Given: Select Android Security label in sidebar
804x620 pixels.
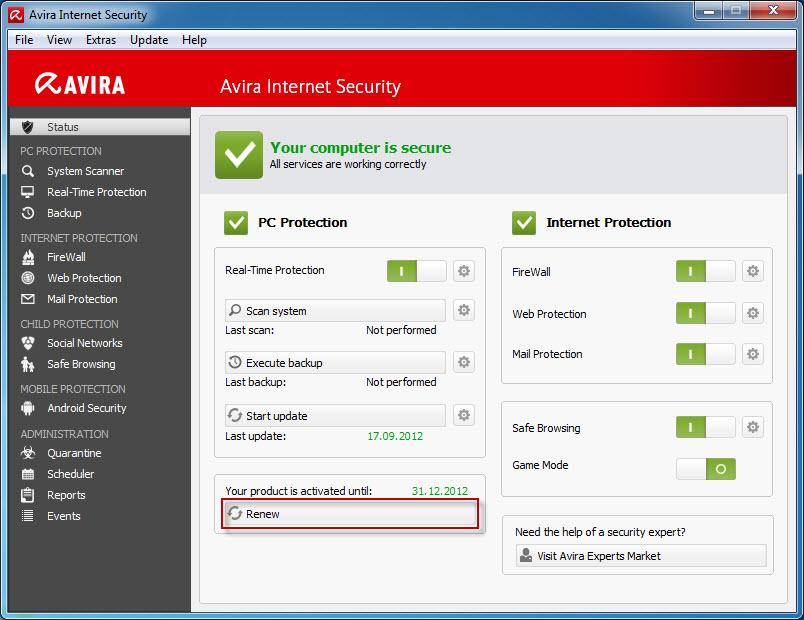Looking at the screenshot, I should (87, 408).
